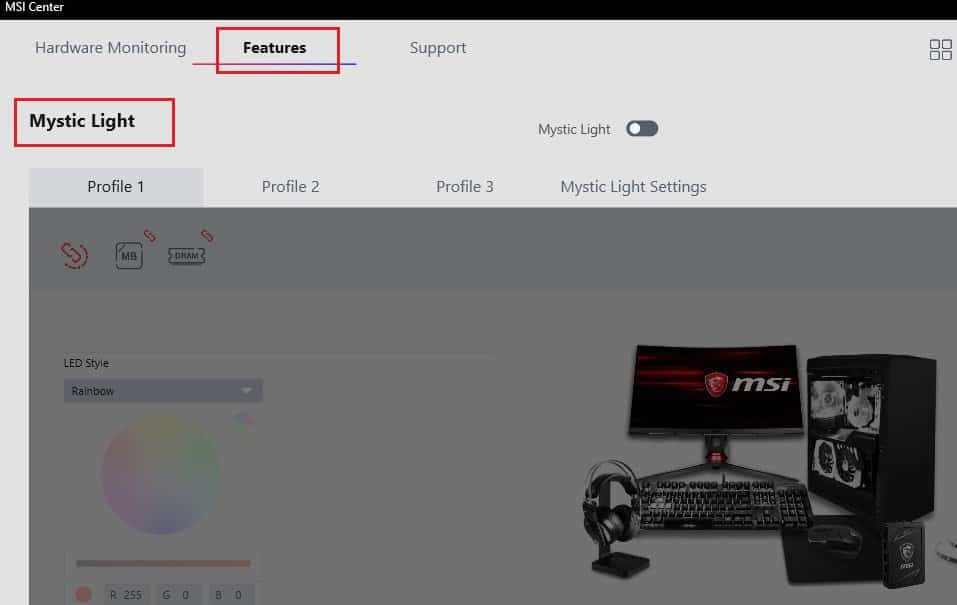
Task: Pick a color on the color wheel
Action: coord(161,474)
